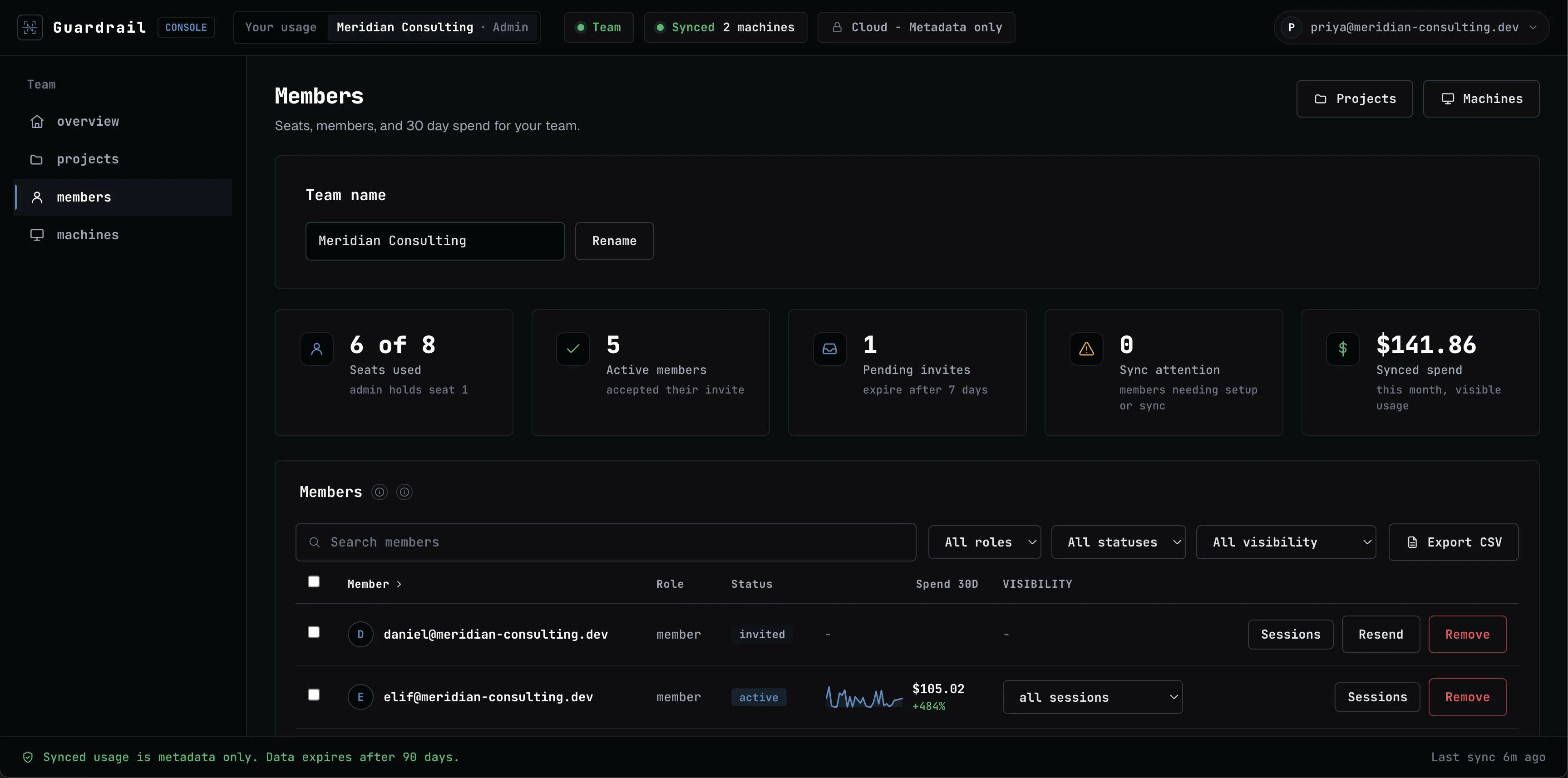1568x778 pixels.
Task: Click the $141.86 synced spend value
Action: click(1426, 345)
